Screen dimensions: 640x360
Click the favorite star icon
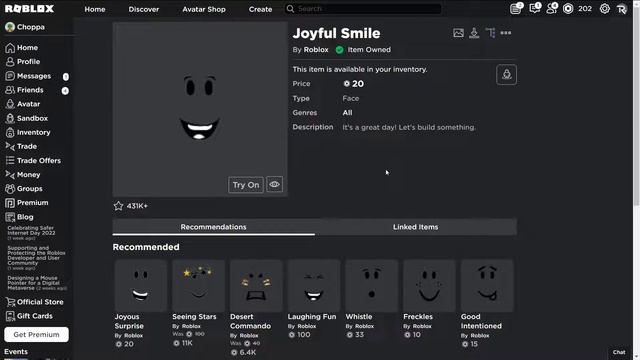118,206
